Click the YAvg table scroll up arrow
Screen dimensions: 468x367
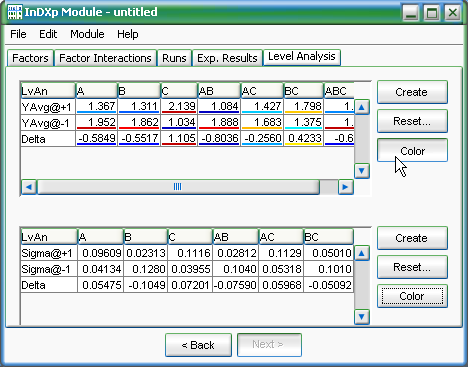pos(362,107)
